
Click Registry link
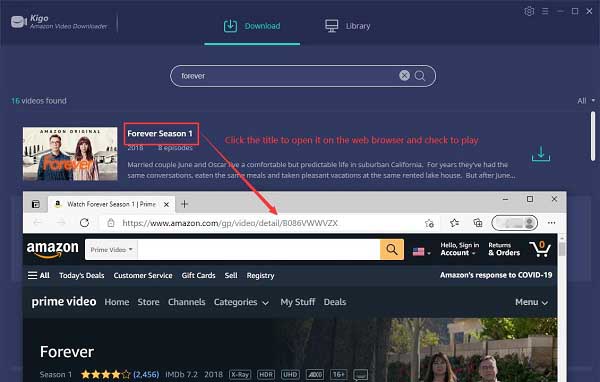260,276
